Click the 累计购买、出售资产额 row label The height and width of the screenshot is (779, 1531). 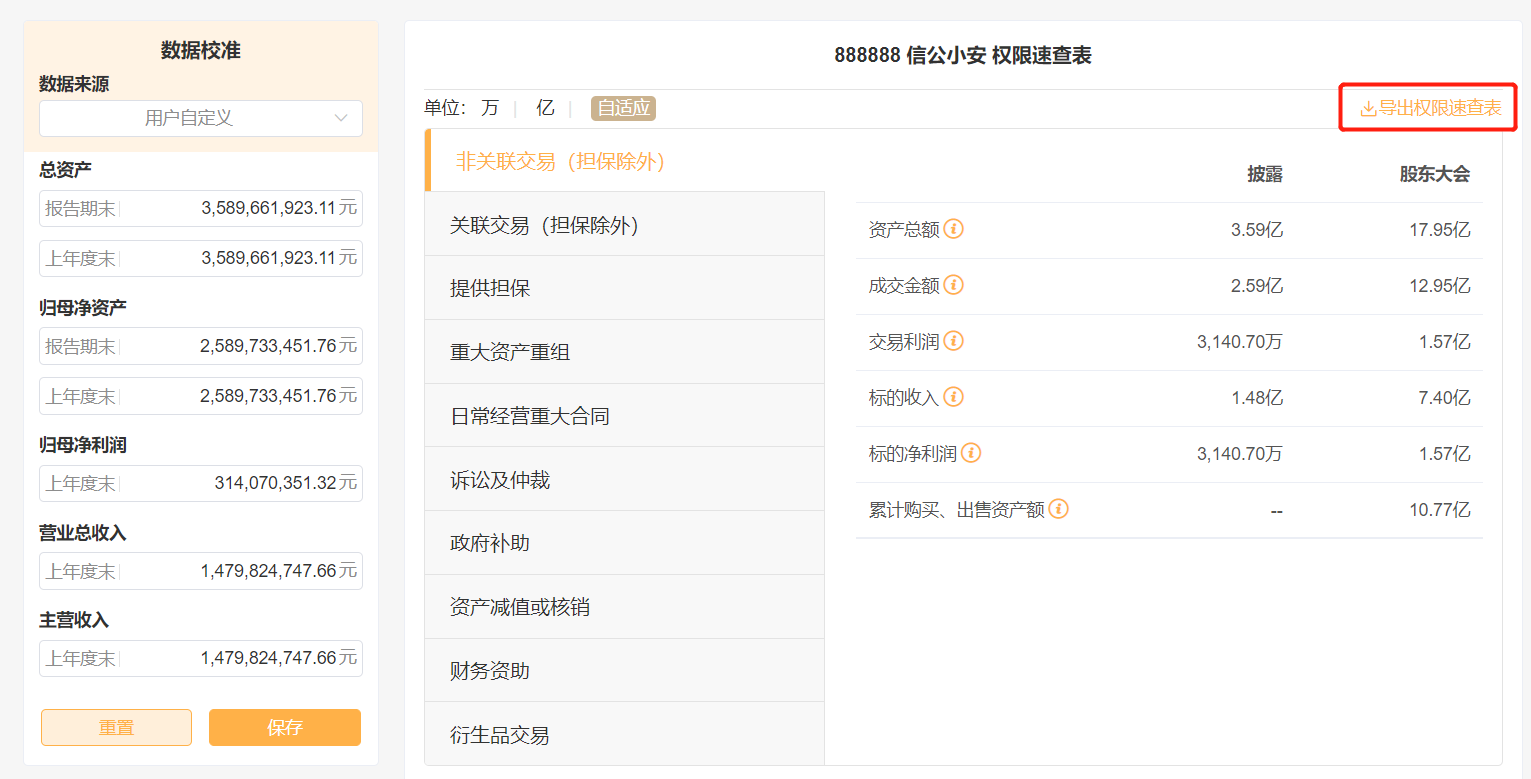point(956,510)
